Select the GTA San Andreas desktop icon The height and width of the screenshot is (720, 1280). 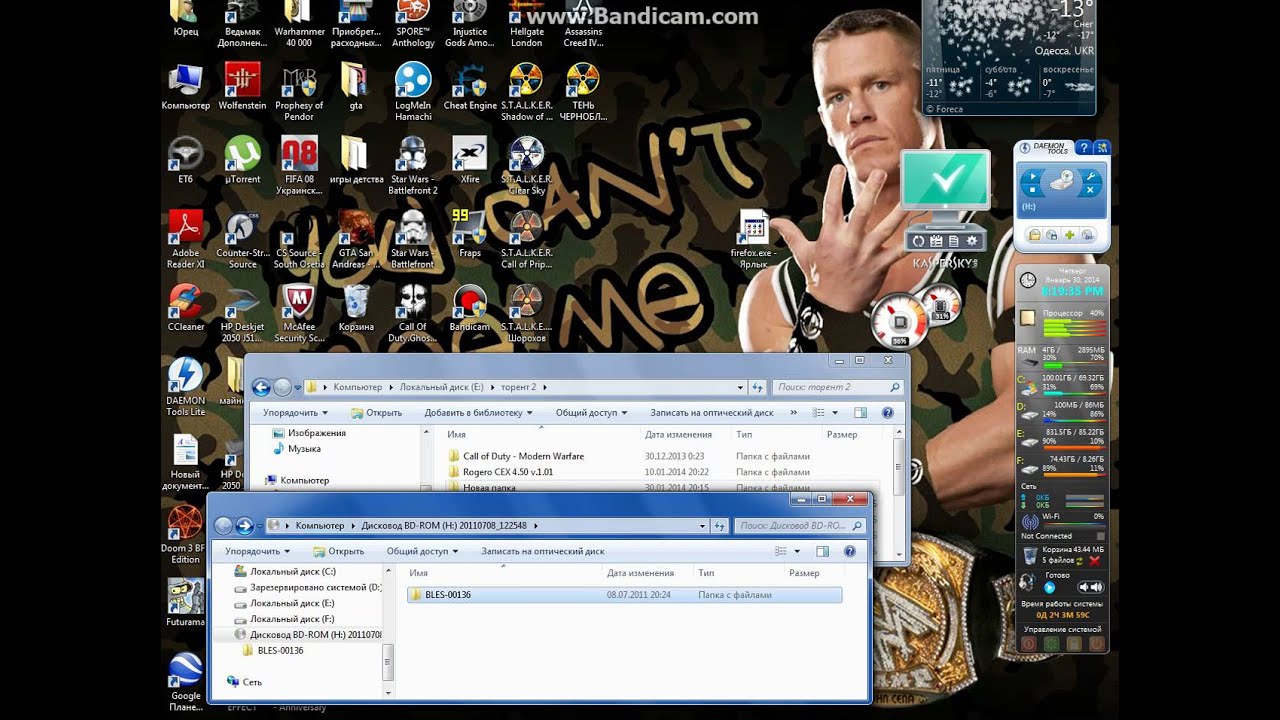356,240
